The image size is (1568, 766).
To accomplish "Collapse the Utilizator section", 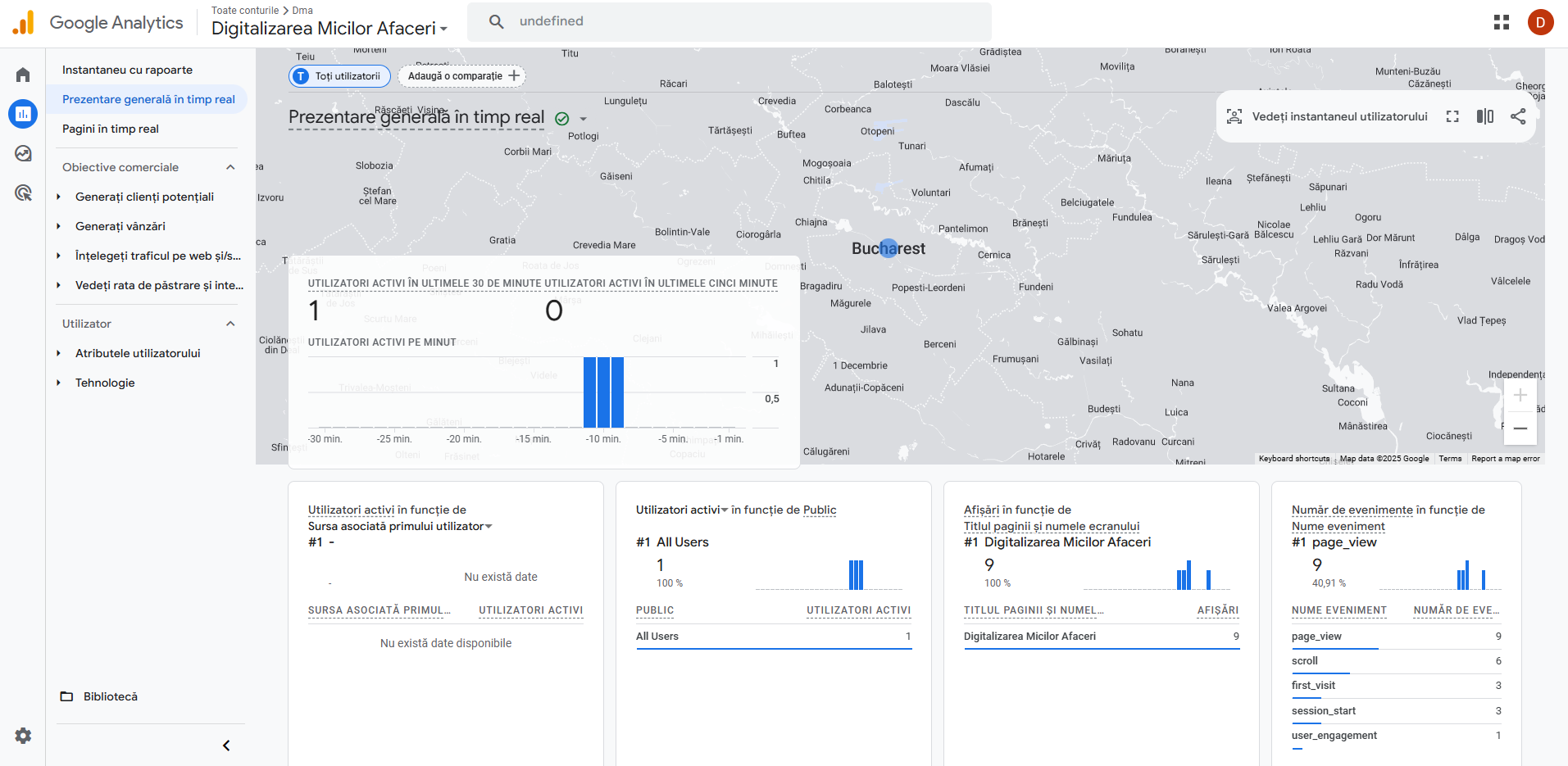I will point(230,324).
